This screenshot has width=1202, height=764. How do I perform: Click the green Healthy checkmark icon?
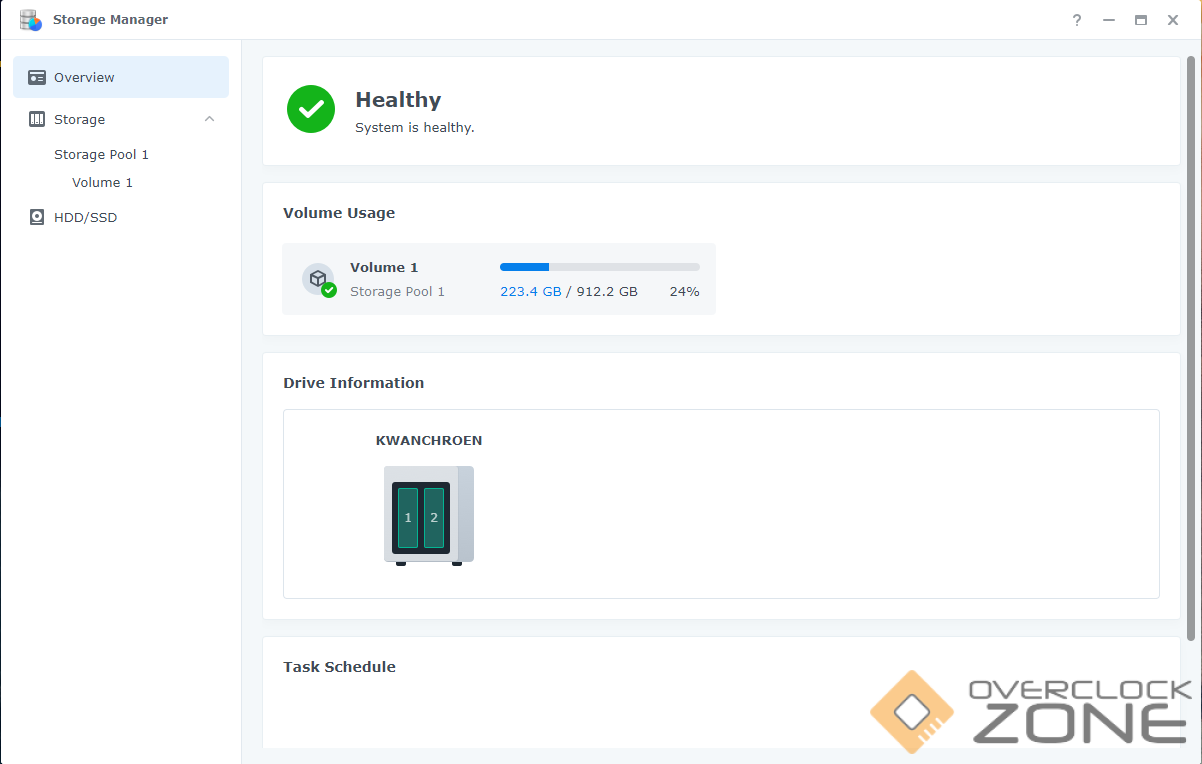click(x=311, y=109)
